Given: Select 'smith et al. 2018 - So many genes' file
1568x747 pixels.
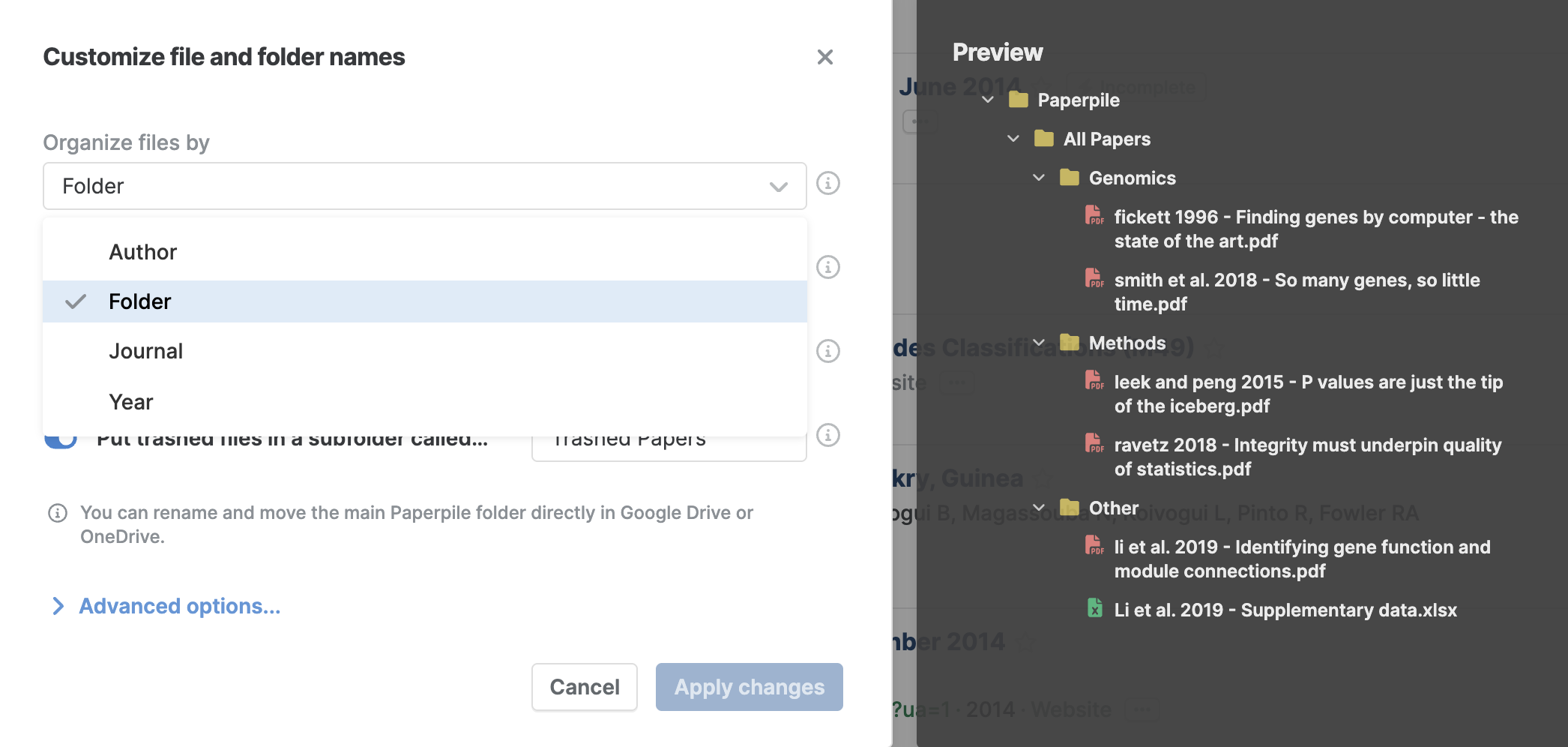Looking at the screenshot, I should pyautogui.click(x=1297, y=292).
